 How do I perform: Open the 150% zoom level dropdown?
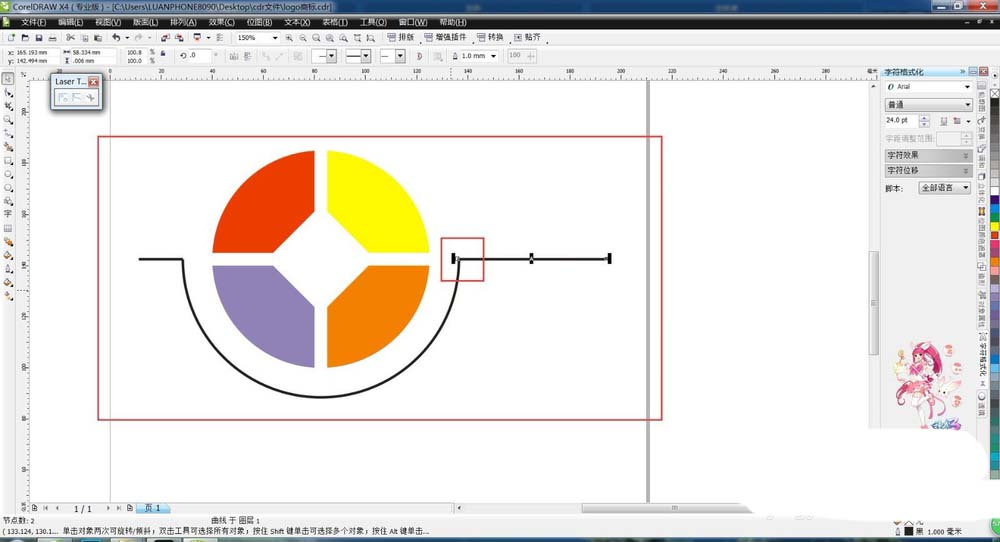tap(275, 38)
